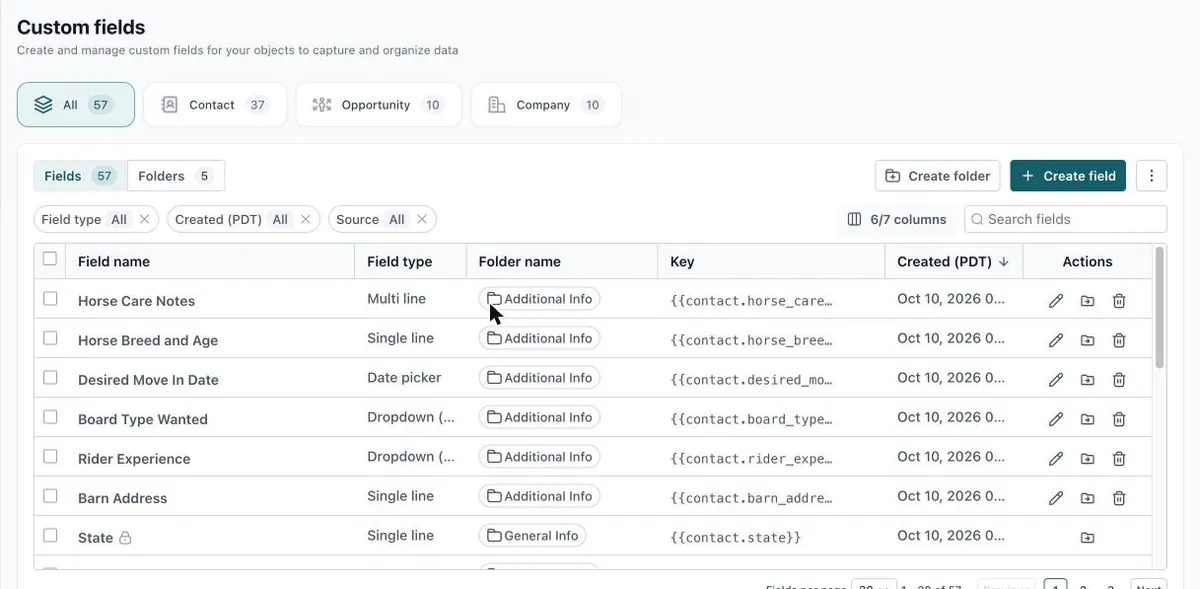Check the Horse Care Notes row checkbox

50,299
